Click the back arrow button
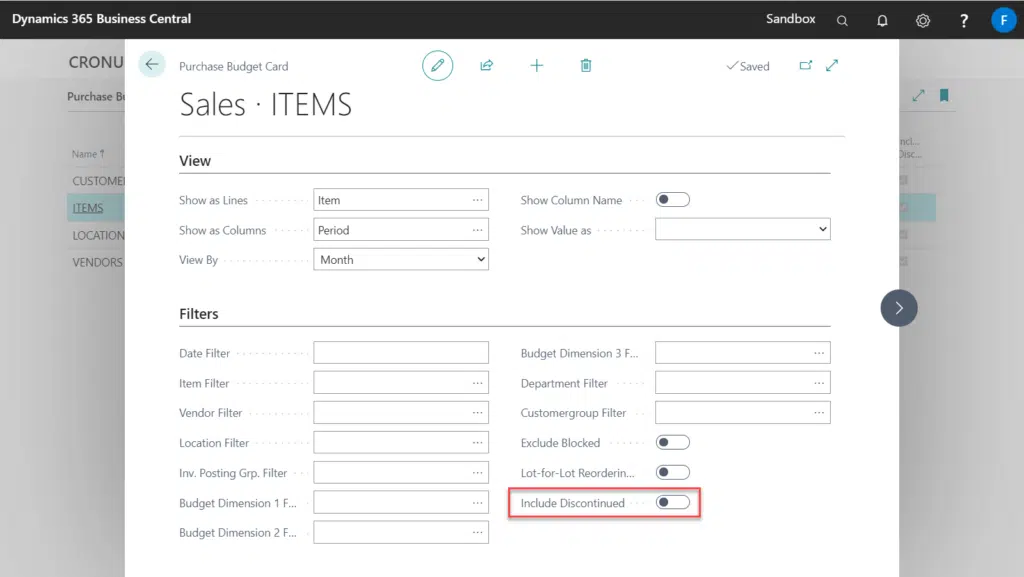This screenshot has width=1024, height=577. click(152, 65)
